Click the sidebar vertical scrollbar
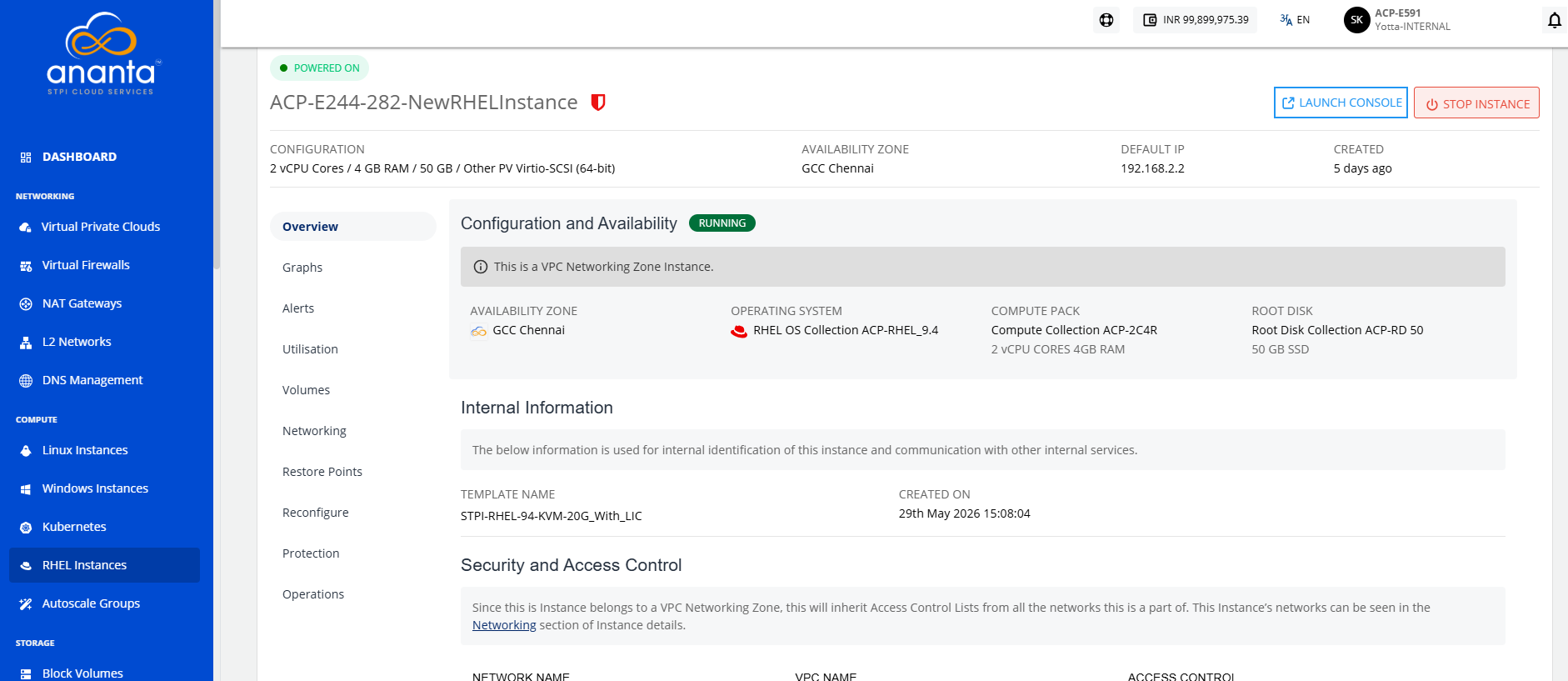This screenshot has width=1568, height=681. [x=217, y=133]
